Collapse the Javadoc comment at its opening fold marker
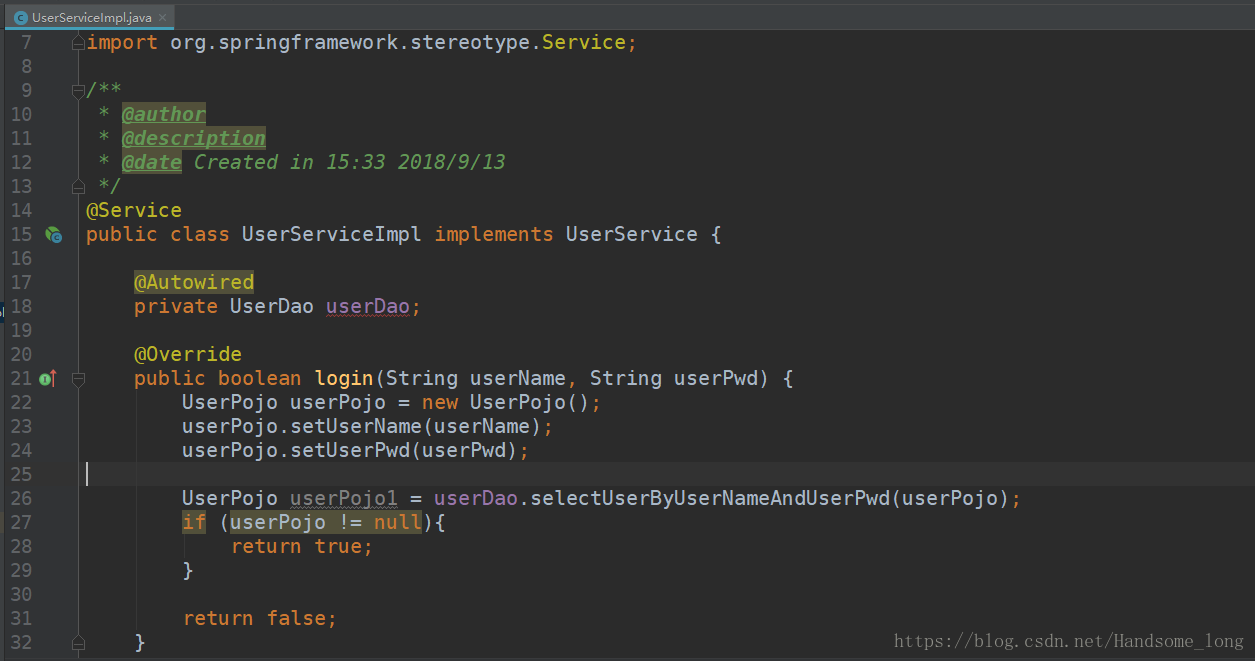 coord(78,91)
